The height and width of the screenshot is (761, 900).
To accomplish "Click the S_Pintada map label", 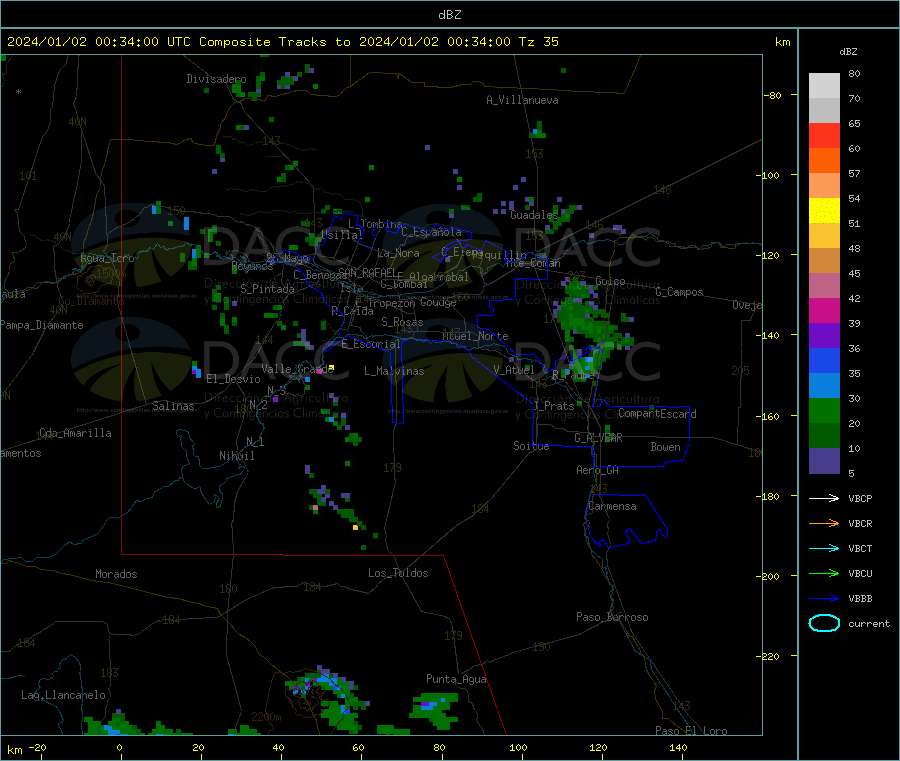I will (x=267, y=289).
